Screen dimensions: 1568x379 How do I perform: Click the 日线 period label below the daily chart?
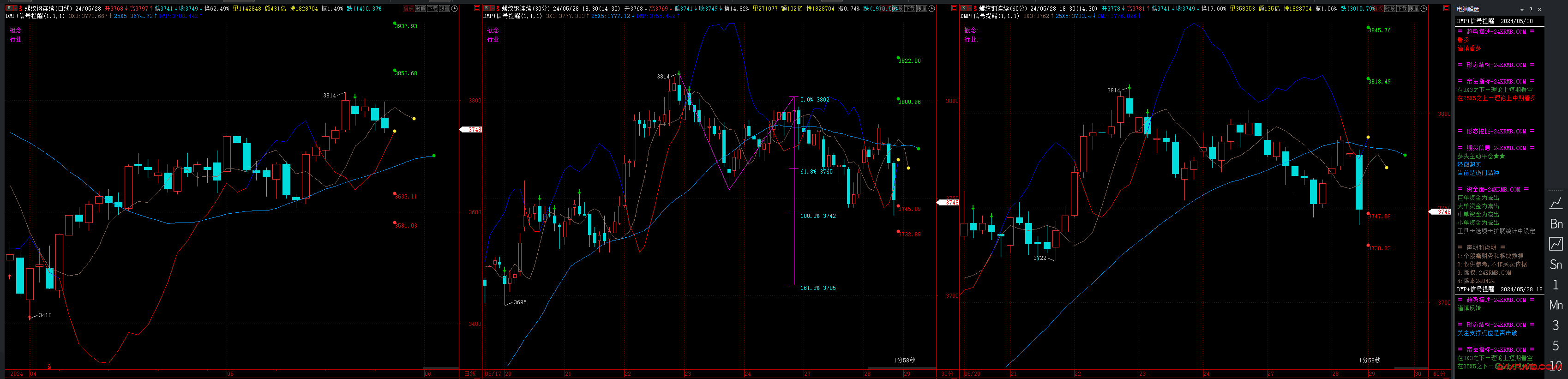pyautogui.click(x=470, y=373)
